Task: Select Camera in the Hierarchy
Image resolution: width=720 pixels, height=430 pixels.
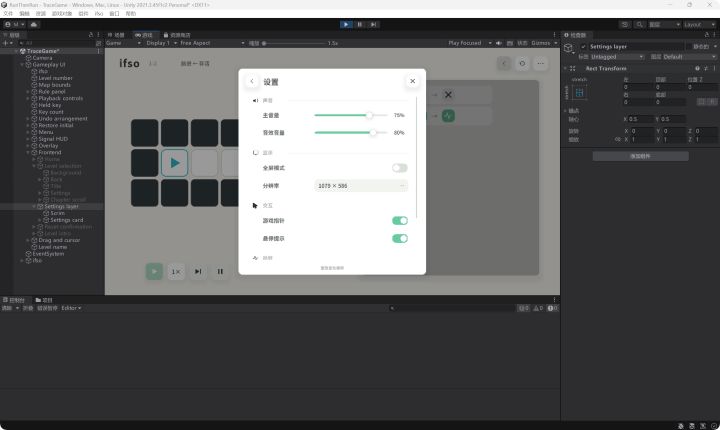Action: 42,58
